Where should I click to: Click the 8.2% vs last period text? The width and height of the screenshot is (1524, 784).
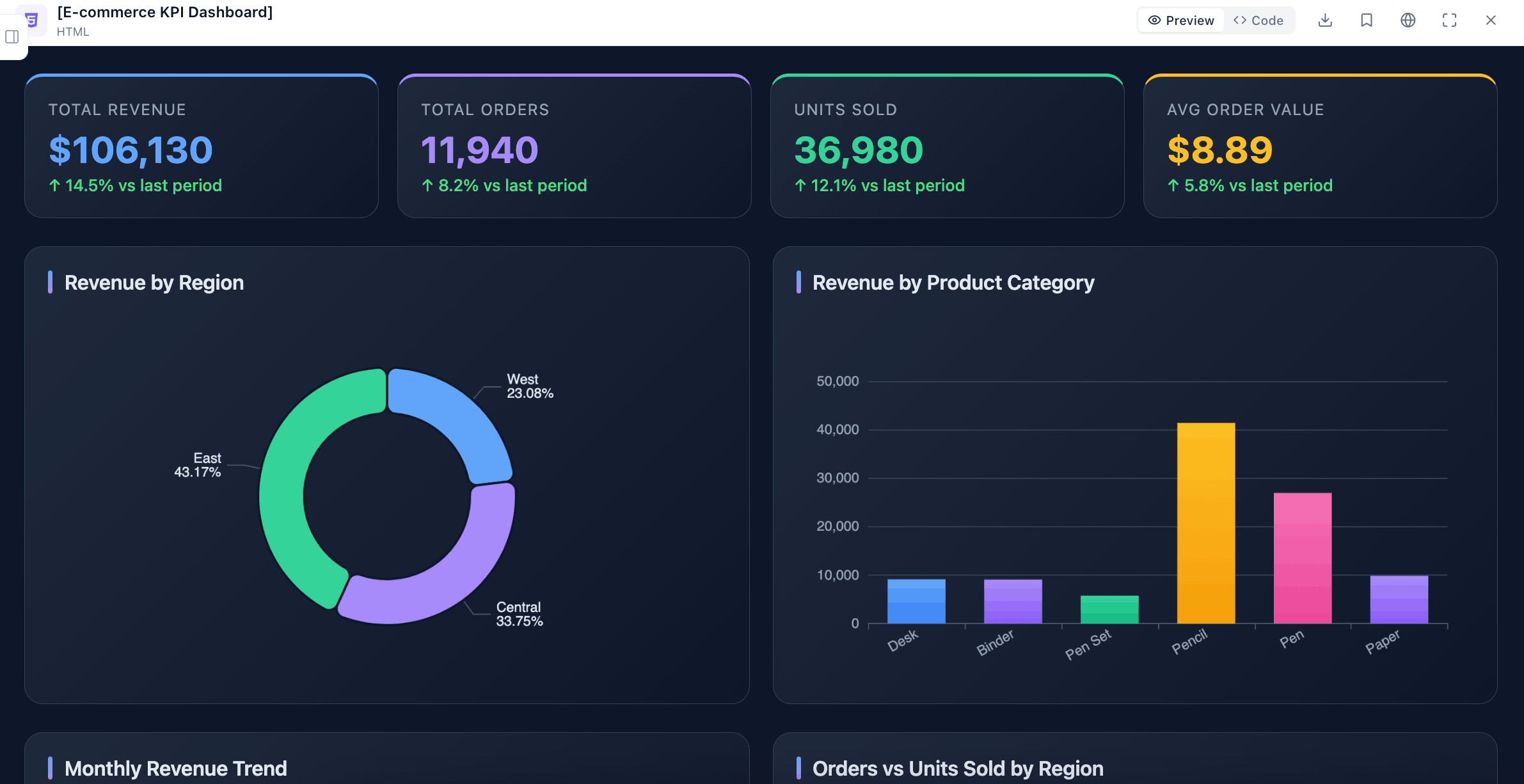(504, 185)
